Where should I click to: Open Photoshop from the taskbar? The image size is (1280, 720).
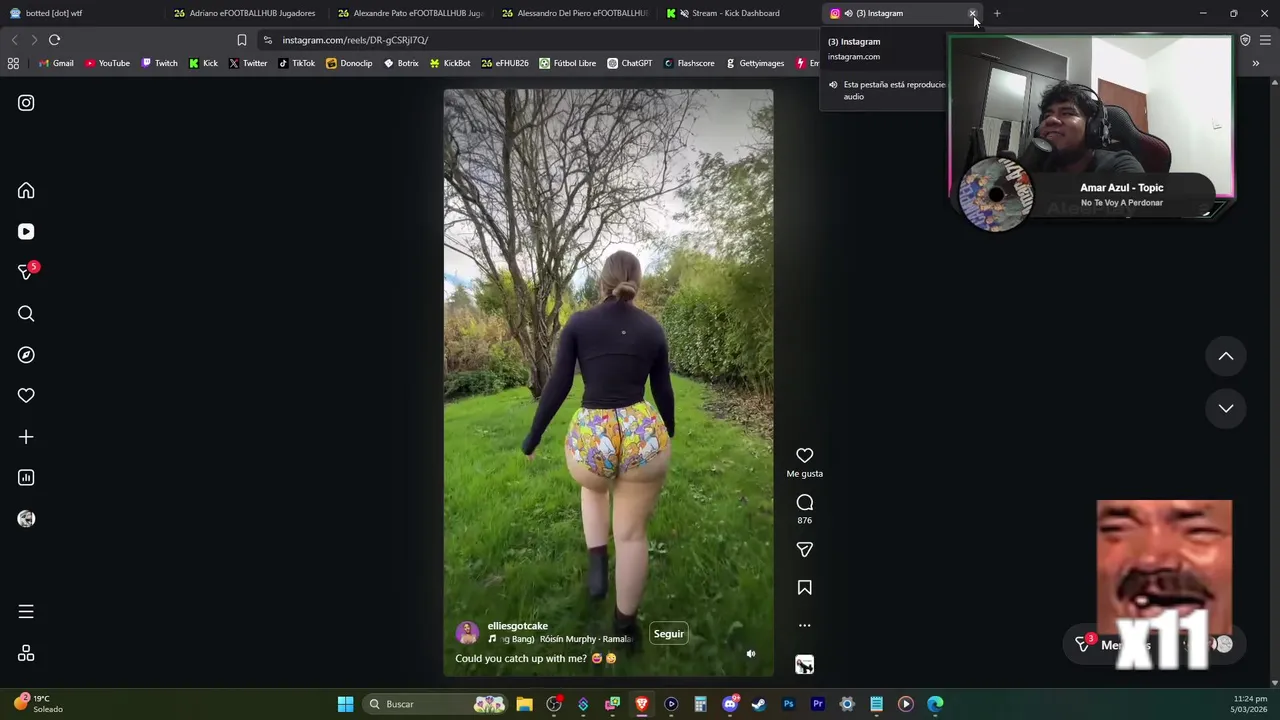(788, 704)
